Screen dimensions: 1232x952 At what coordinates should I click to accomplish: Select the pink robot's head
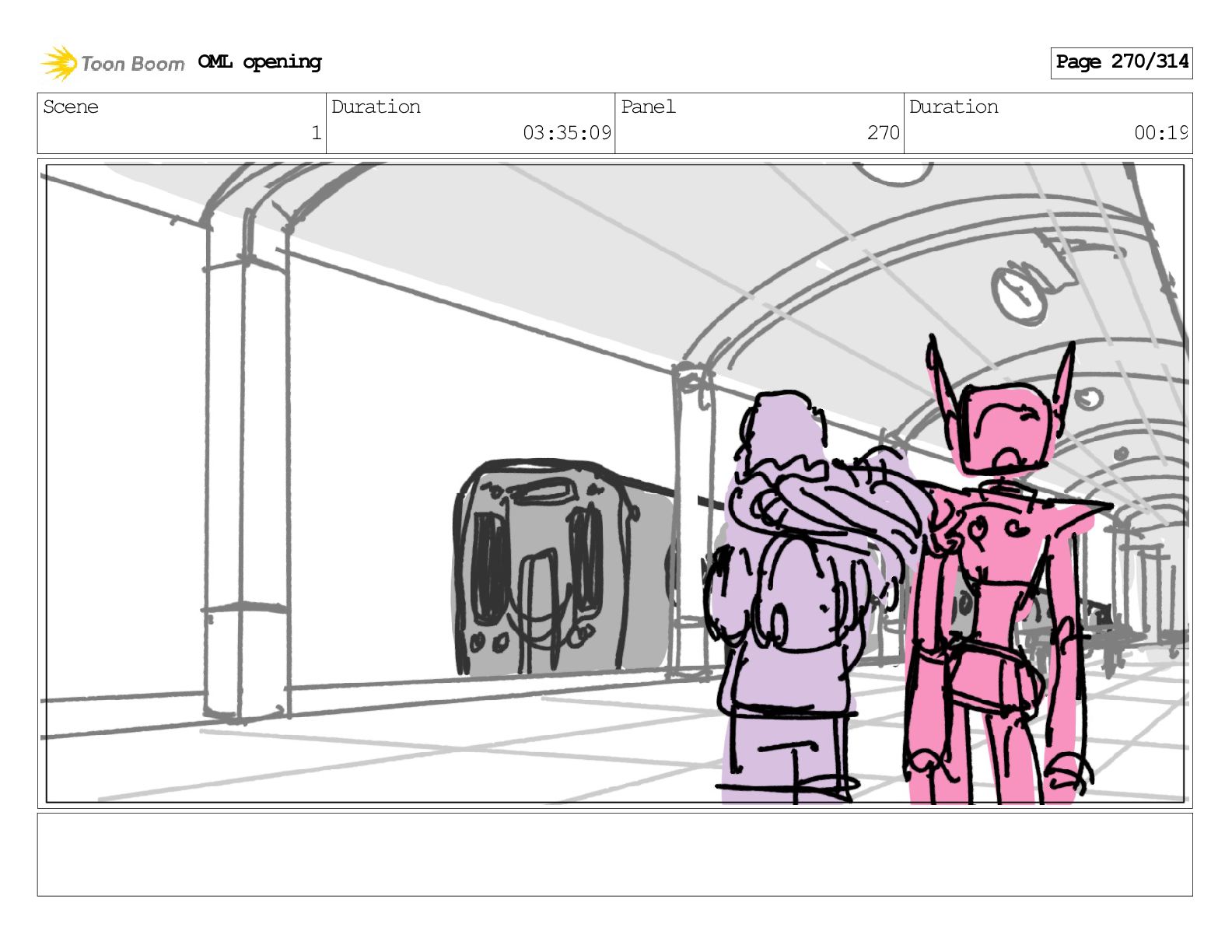1005,428
